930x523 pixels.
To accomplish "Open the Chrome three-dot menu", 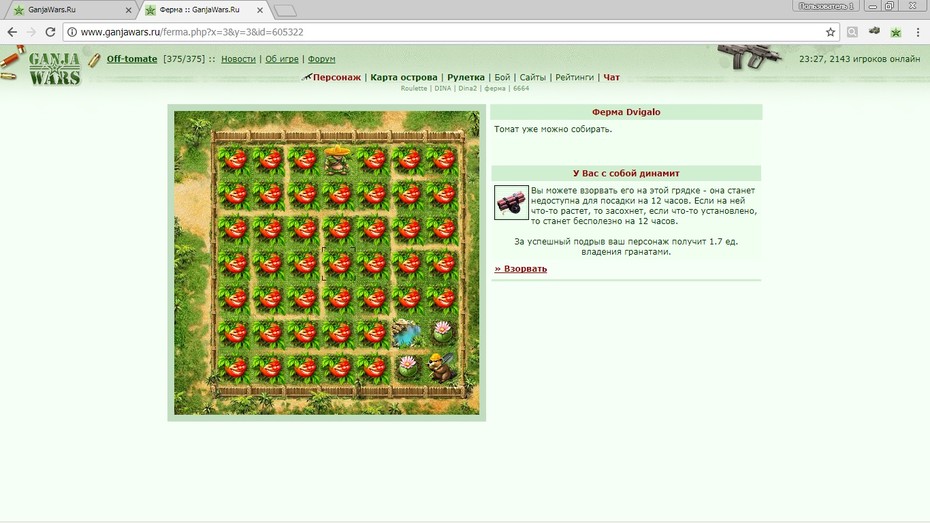I will pyautogui.click(x=918, y=32).
